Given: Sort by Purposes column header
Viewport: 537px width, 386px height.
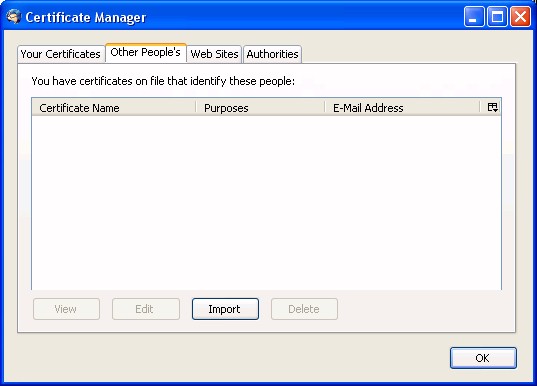Looking at the screenshot, I should tap(260, 108).
